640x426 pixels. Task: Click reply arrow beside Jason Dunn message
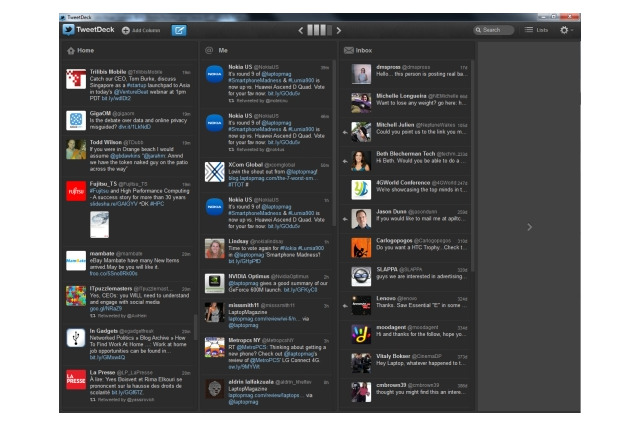345,219
